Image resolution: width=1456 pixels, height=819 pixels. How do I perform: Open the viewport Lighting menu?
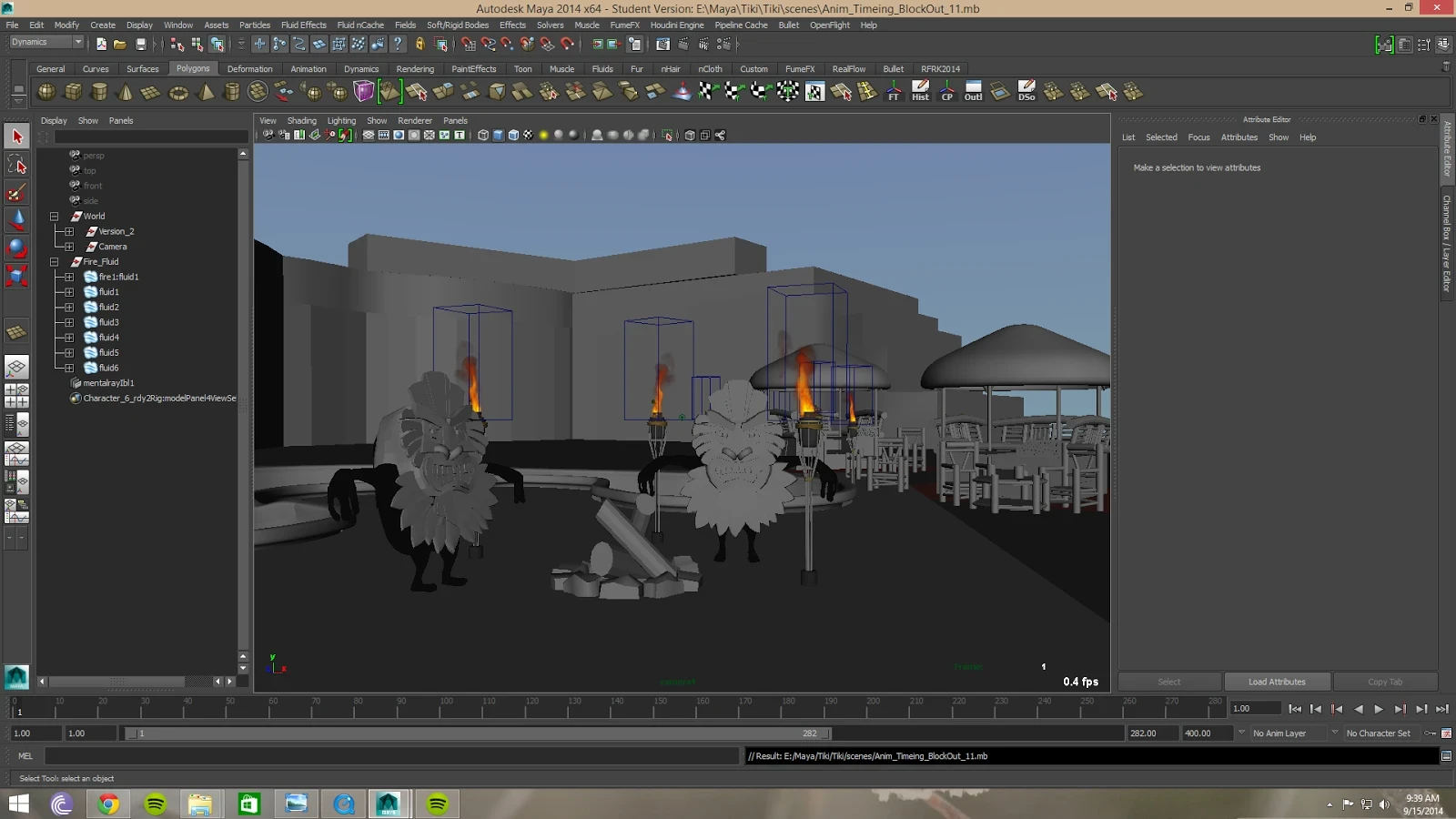click(341, 121)
